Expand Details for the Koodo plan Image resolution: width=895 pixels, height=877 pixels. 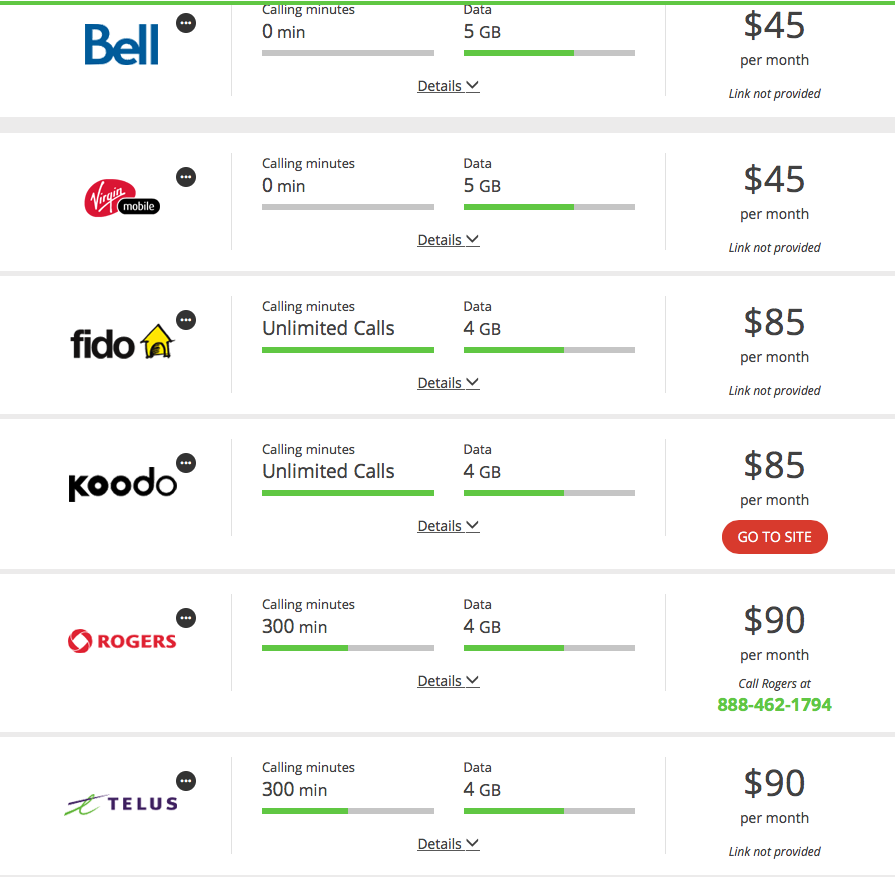click(448, 526)
